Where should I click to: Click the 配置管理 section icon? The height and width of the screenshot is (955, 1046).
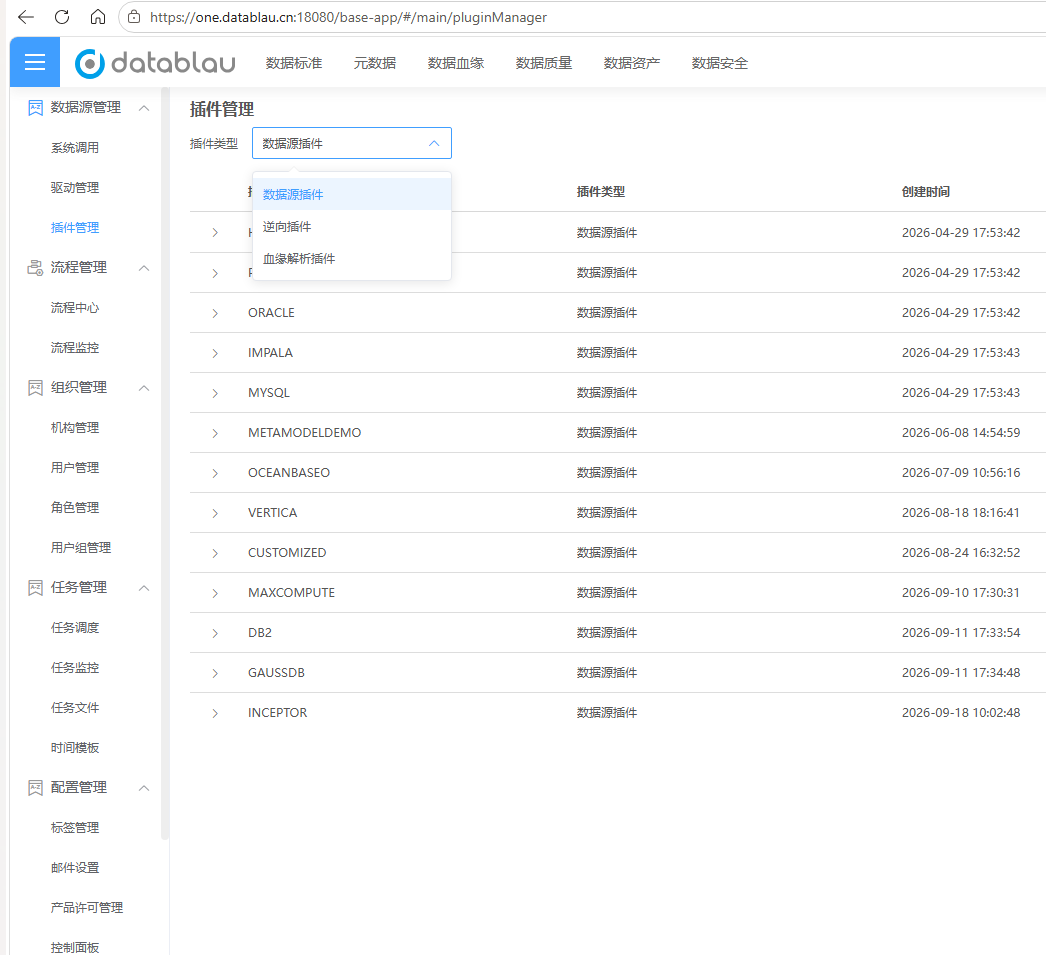[x=35, y=788]
